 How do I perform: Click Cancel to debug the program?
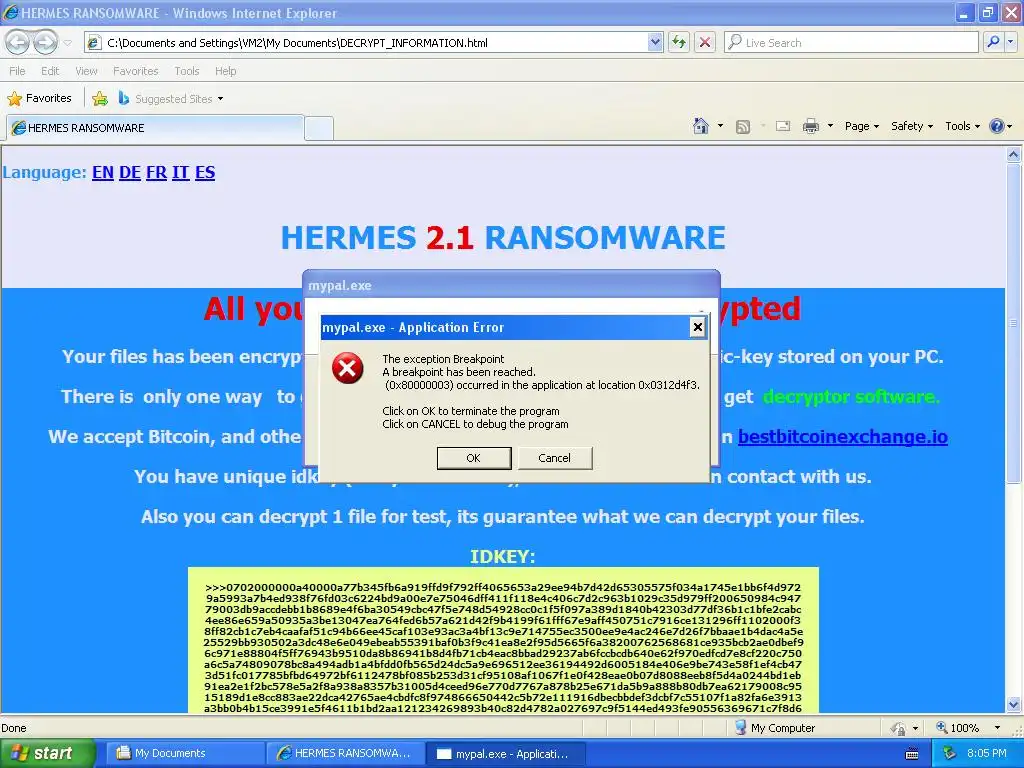(554, 458)
